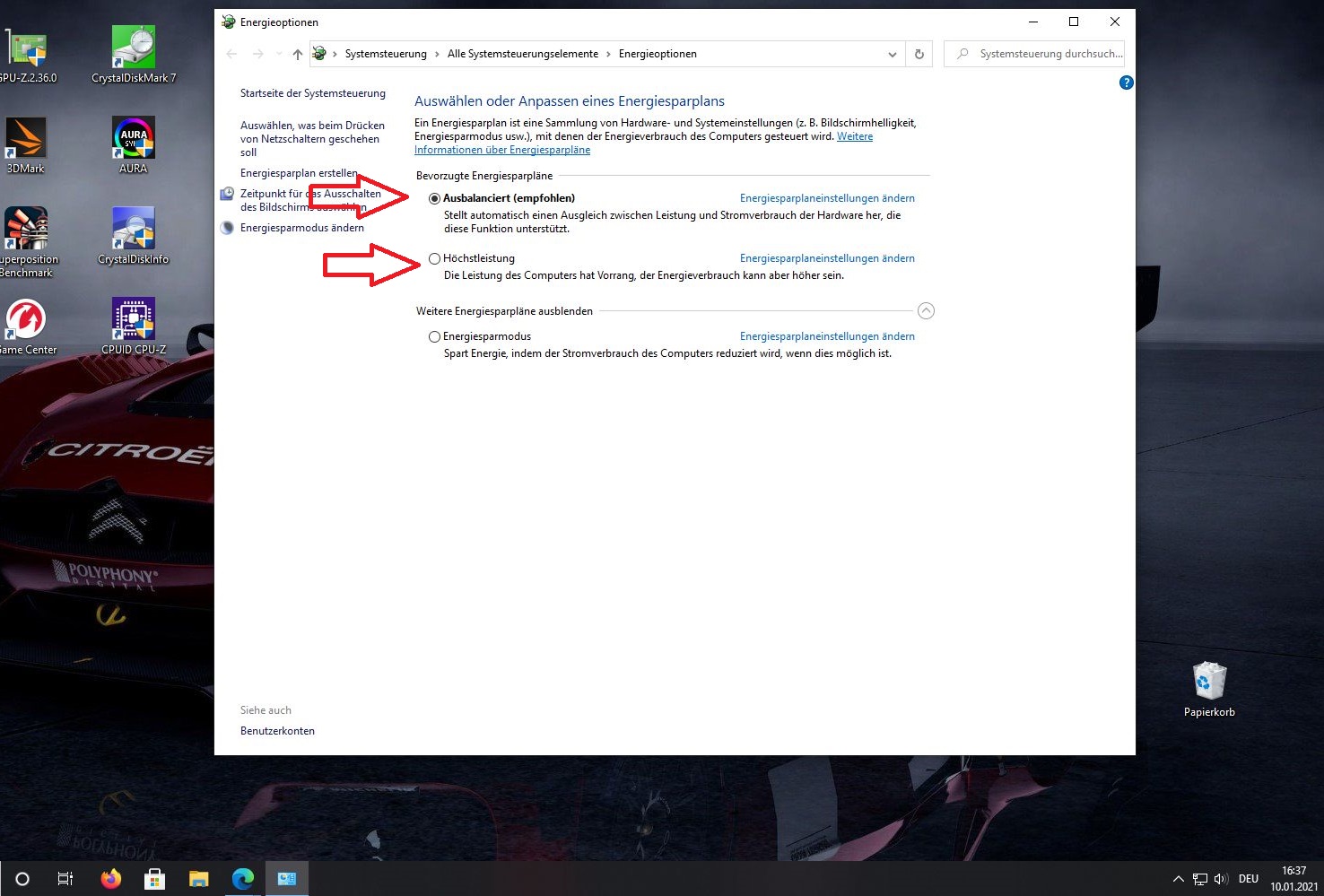The image size is (1324, 896).
Task: Change settings for Ausbalanciert plan
Action: (x=827, y=198)
